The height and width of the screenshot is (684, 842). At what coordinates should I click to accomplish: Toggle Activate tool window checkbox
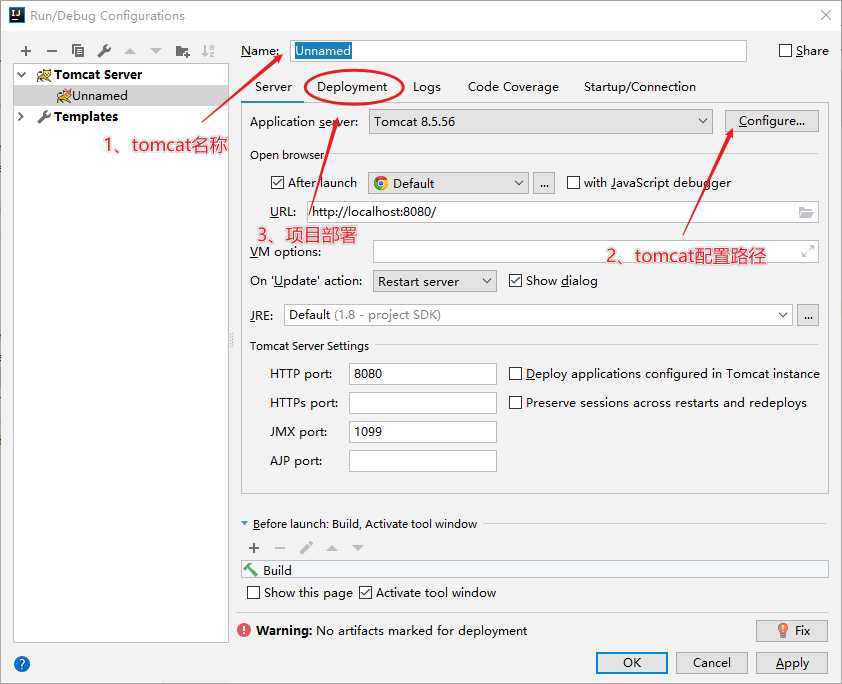click(x=365, y=593)
